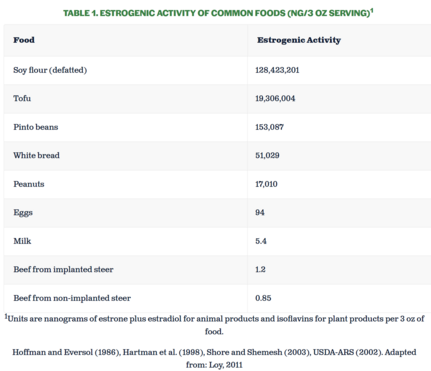Click the value 17,010

point(266,184)
